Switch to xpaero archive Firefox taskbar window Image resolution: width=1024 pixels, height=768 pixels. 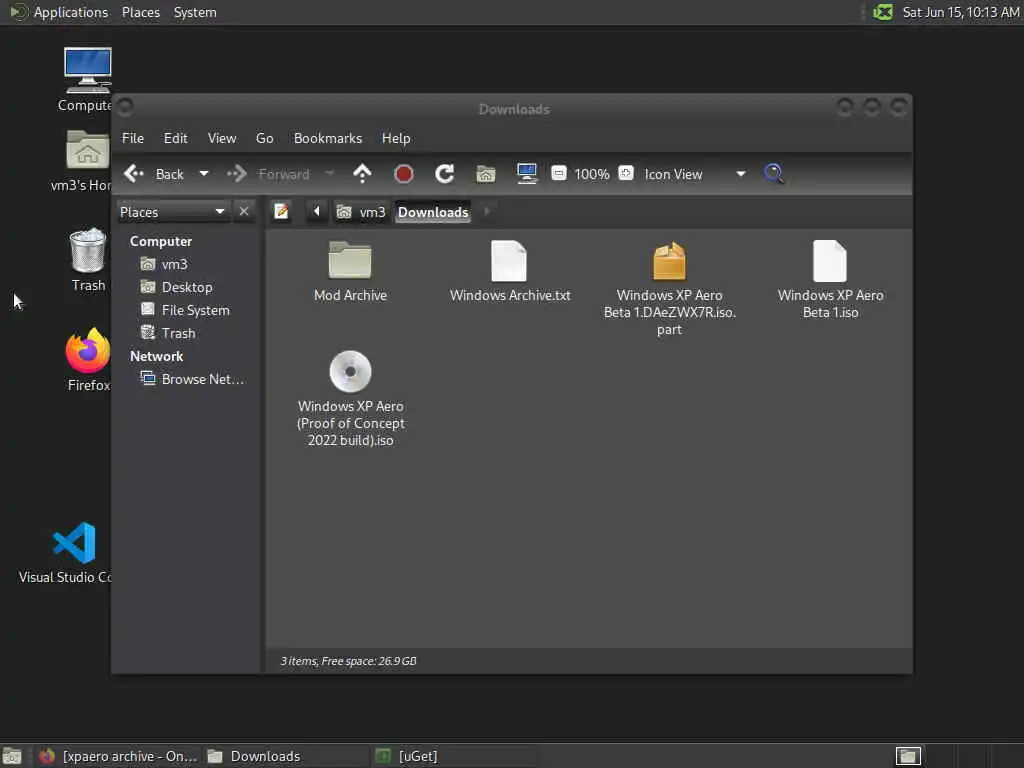click(x=118, y=756)
